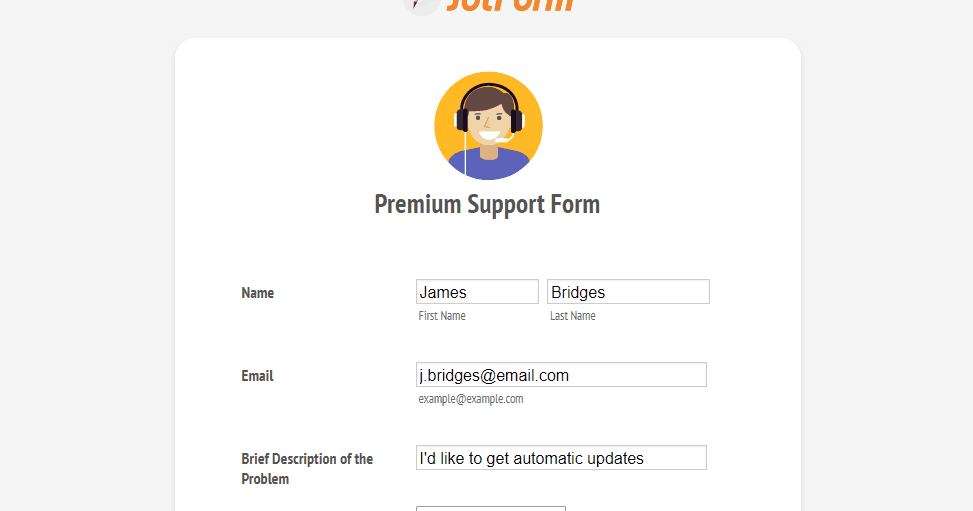Click the example@example.com hint text
The width and height of the screenshot is (973, 511).
[x=471, y=399]
